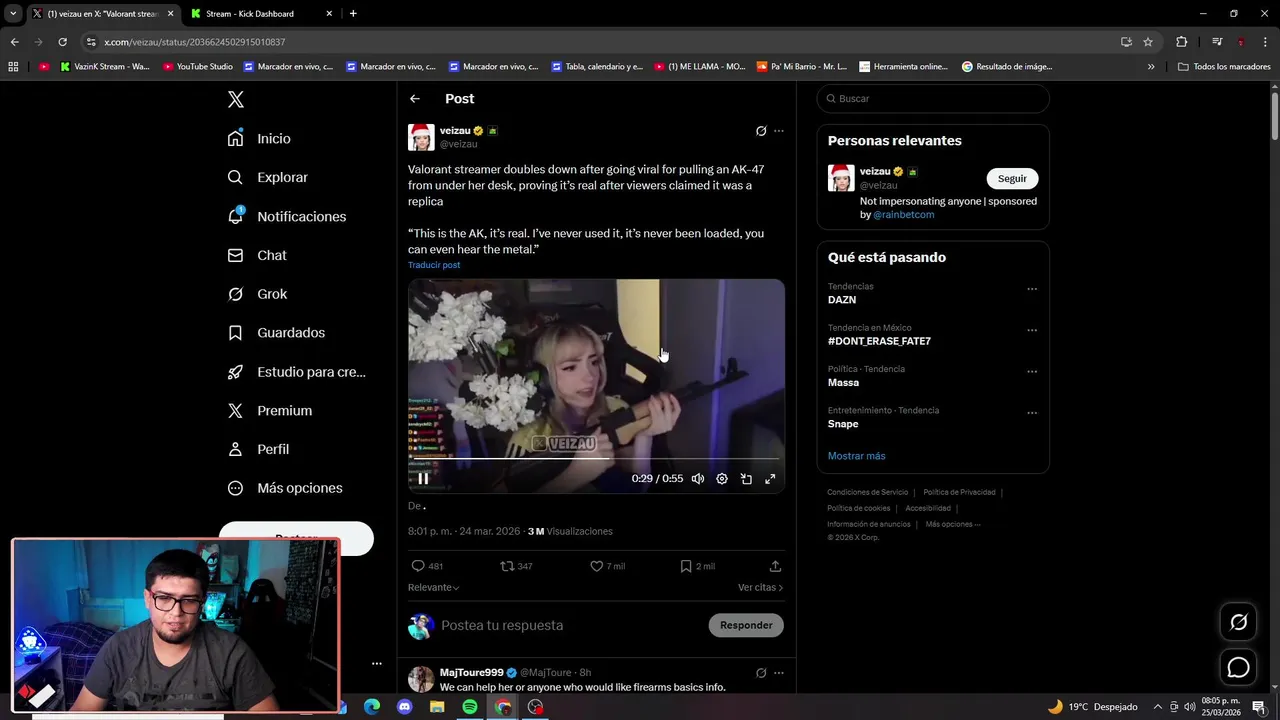Image resolution: width=1280 pixels, height=720 pixels.
Task: Repost the post with 347 reposts
Action: (x=516, y=566)
